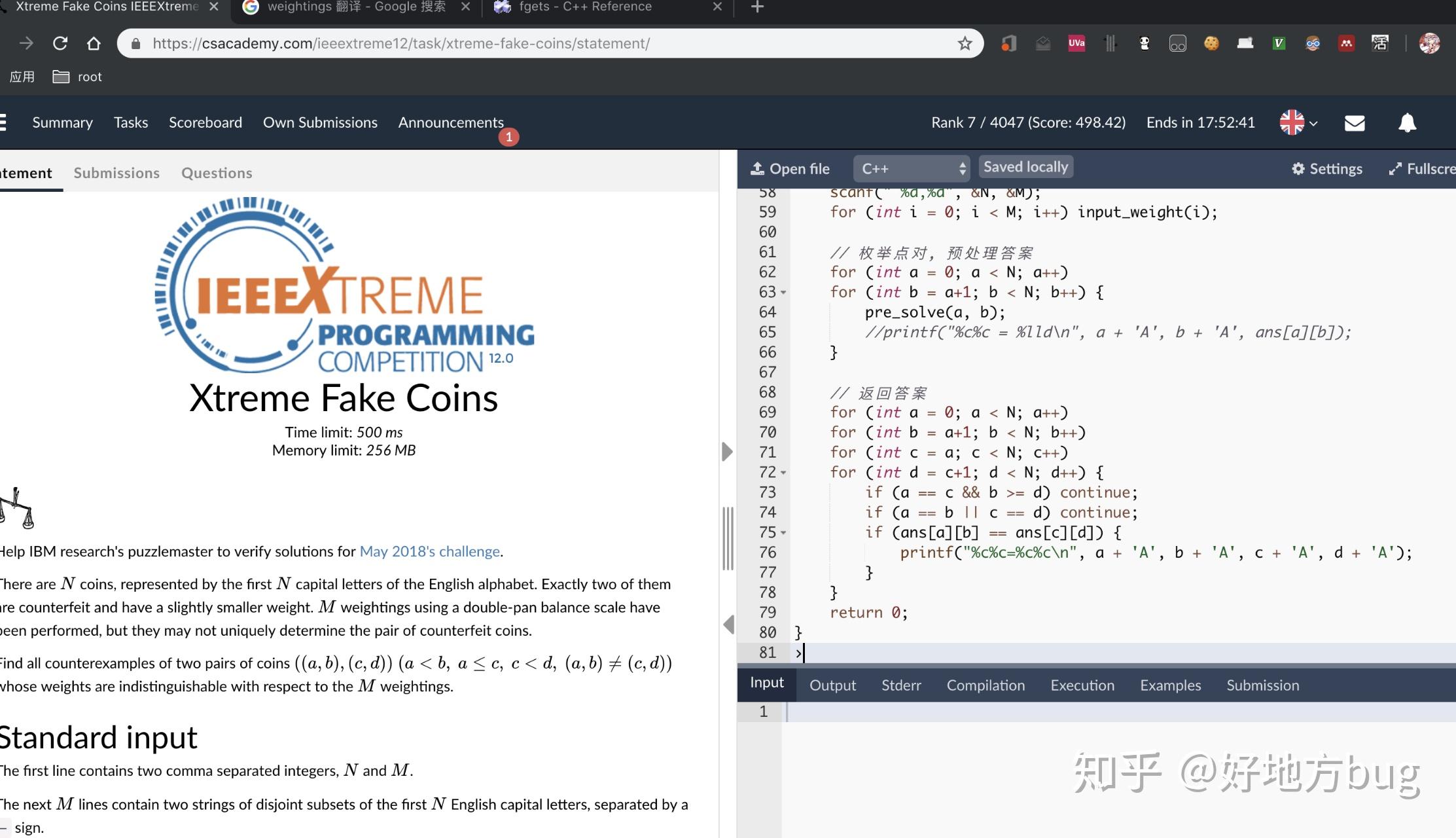Open the UVa browser extension
Image resolution: width=1456 pixels, height=838 pixels.
(x=1076, y=43)
